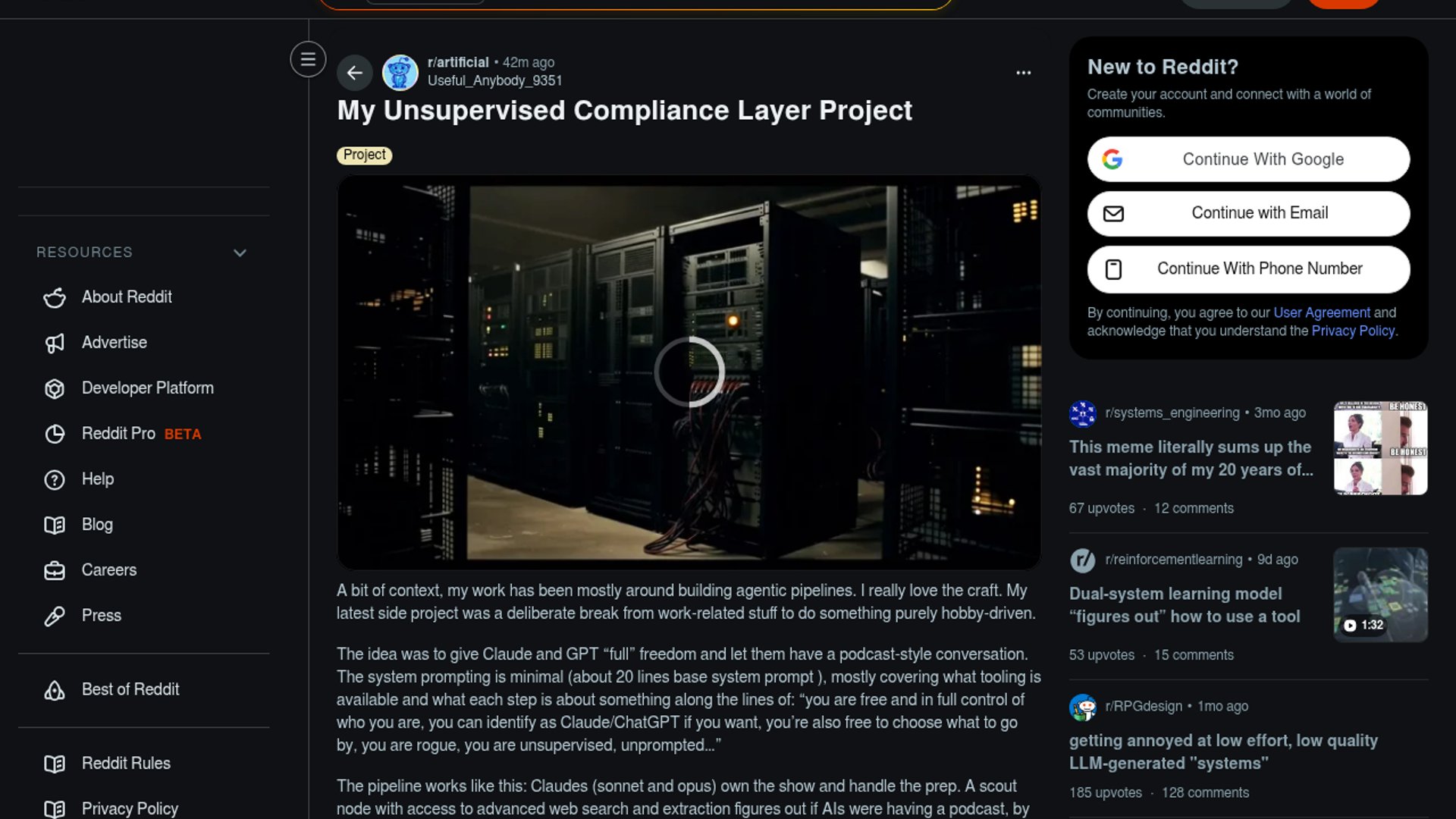This screenshot has width=1456, height=819.
Task: Go back using the arrow icon
Action: 355,73
